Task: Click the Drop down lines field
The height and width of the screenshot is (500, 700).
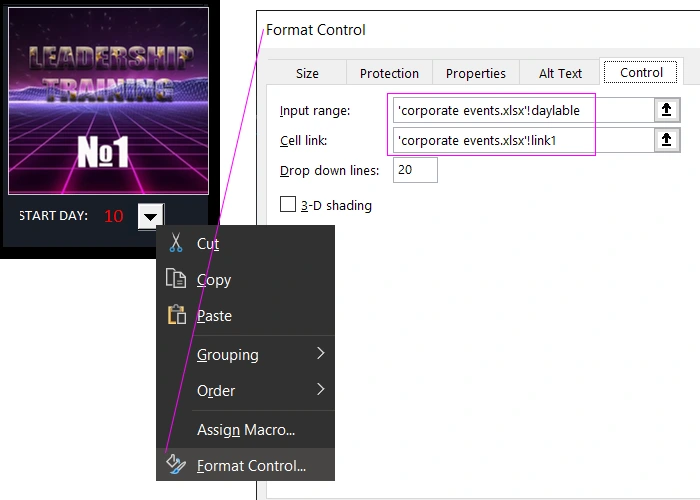Action: [415, 170]
